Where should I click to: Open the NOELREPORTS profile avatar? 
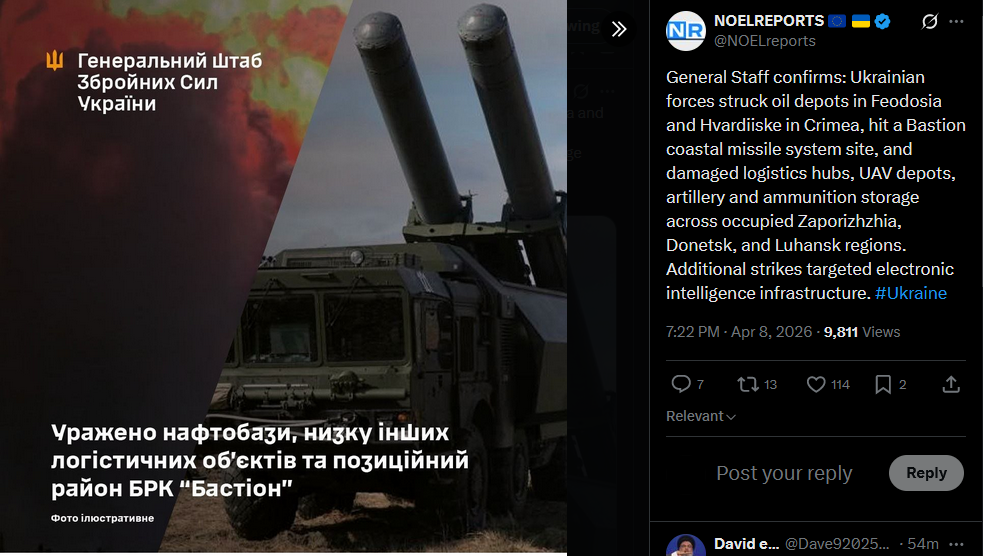686,31
